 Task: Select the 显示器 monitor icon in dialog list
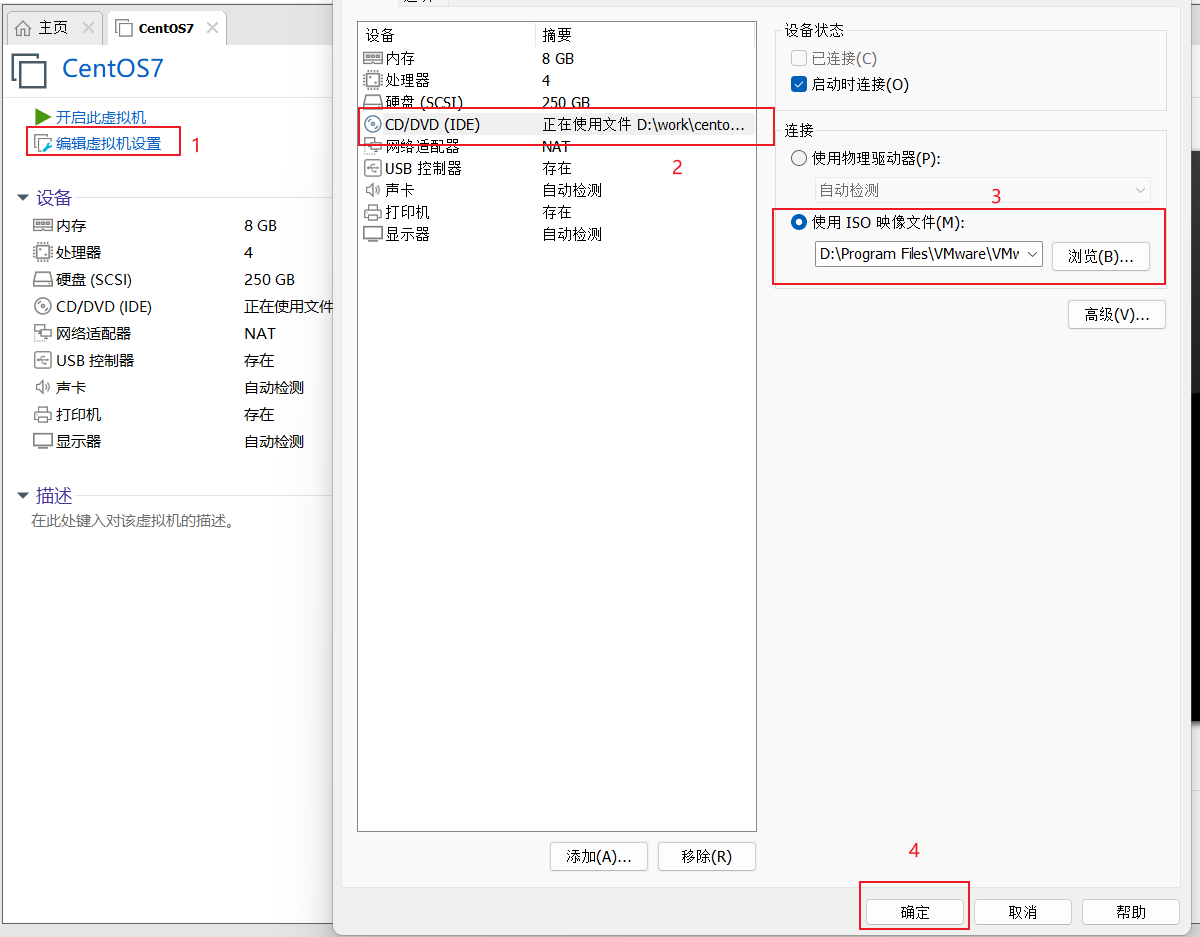point(372,234)
